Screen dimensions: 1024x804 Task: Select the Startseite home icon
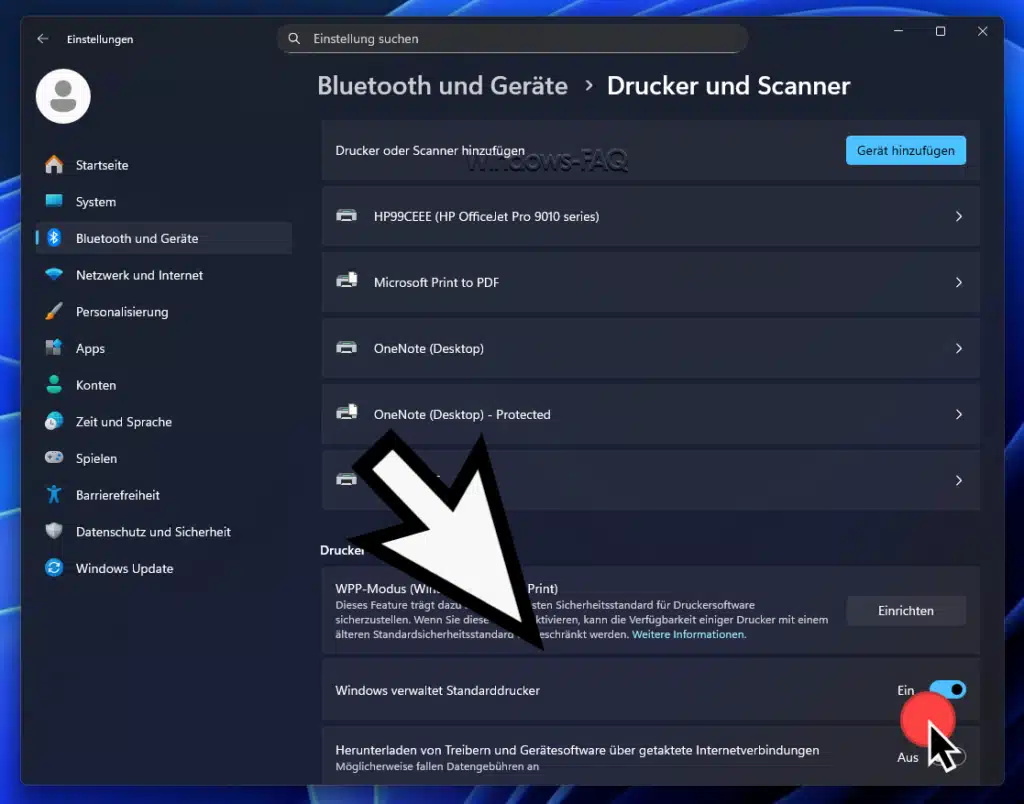click(51, 165)
